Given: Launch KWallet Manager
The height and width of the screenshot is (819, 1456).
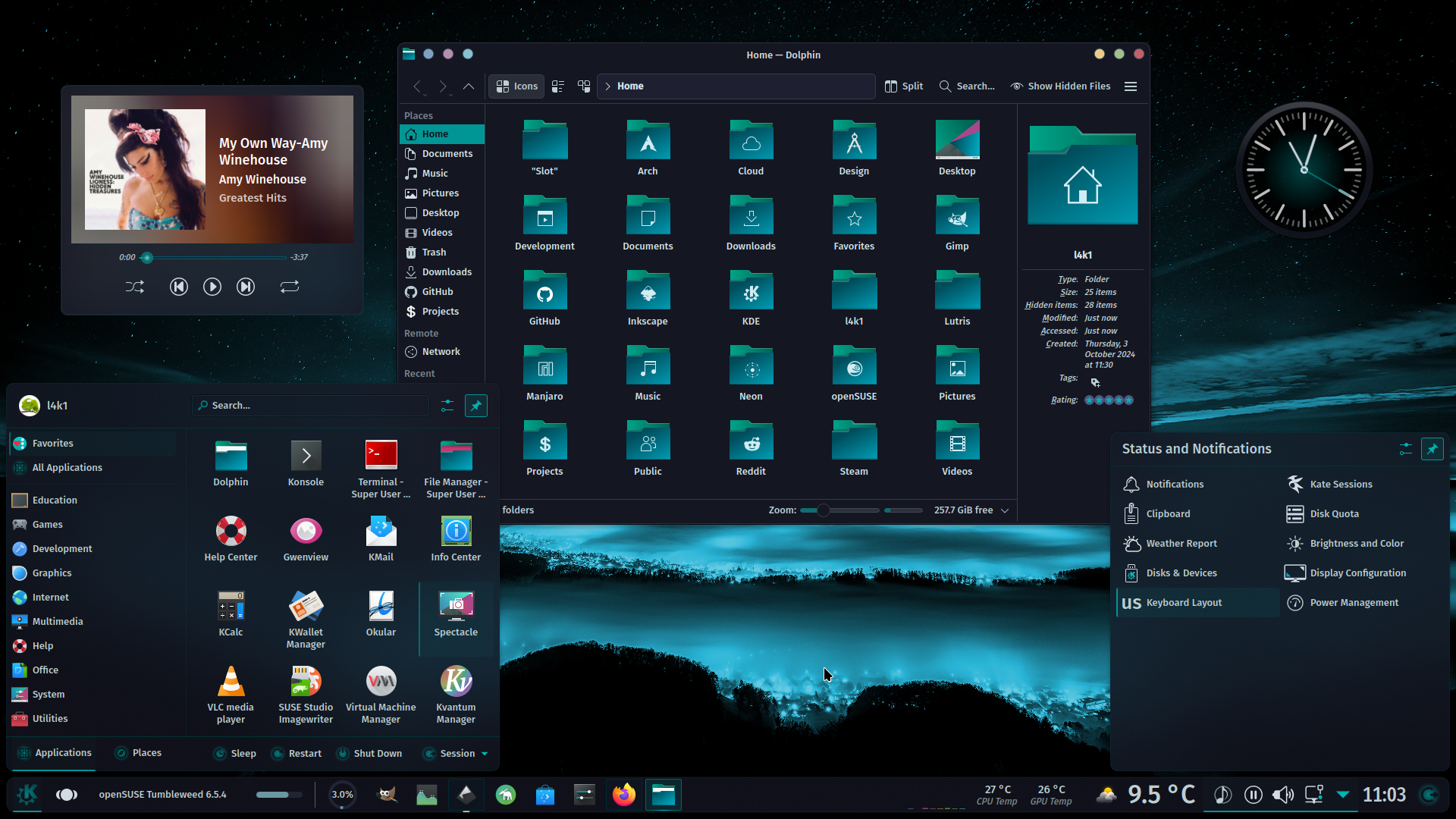Looking at the screenshot, I should pos(306,620).
